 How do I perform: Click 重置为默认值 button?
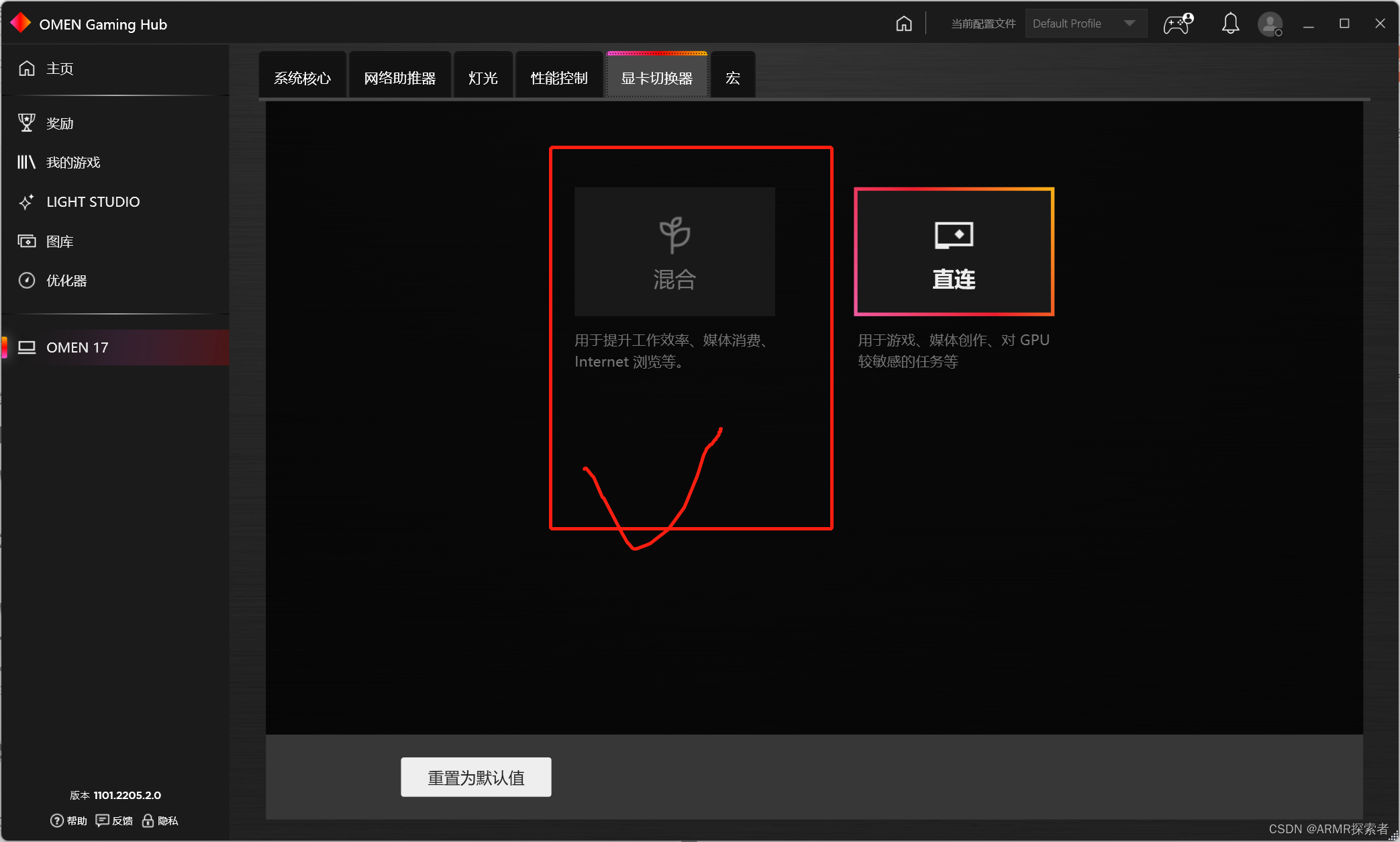pos(476,778)
